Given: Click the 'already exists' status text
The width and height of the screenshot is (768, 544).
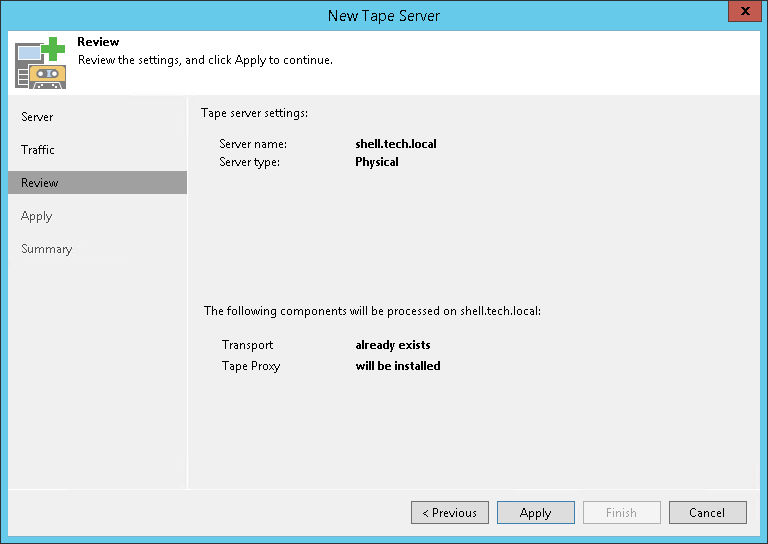Looking at the screenshot, I should [393, 345].
